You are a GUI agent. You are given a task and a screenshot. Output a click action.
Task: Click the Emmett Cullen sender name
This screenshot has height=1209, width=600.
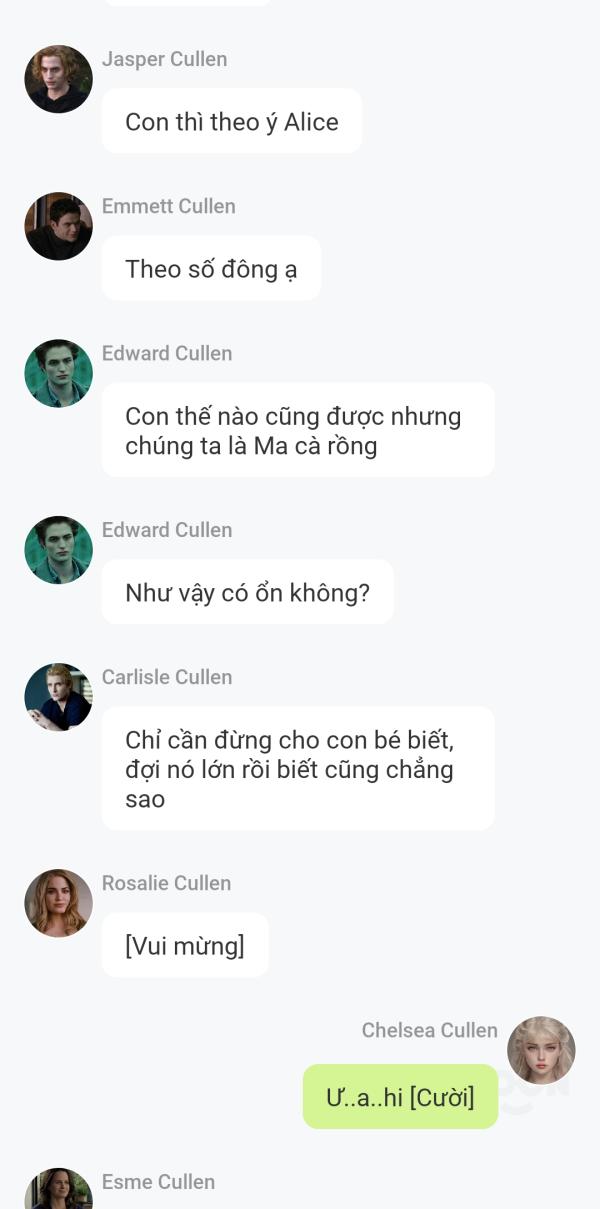coord(169,206)
